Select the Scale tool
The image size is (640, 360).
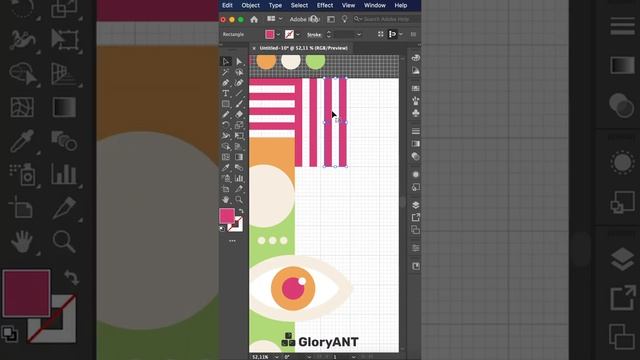coord(239,125)
